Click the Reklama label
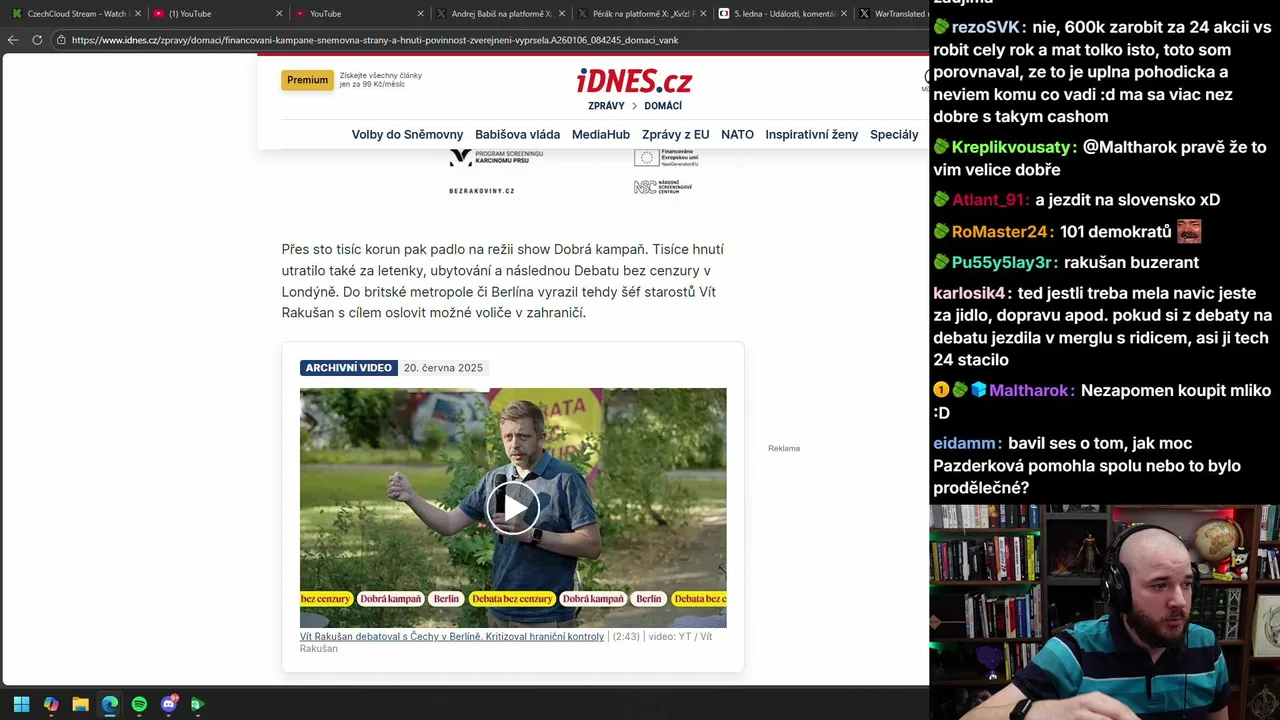 click(x=784, y=448)
